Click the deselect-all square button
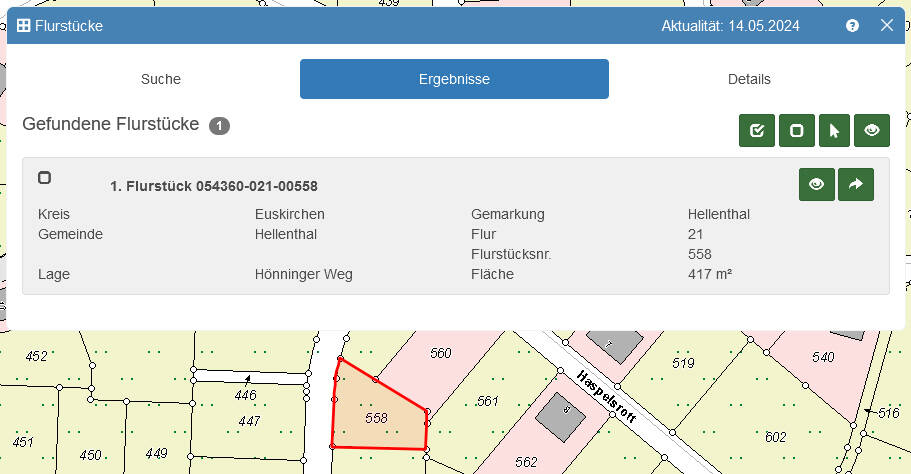This screenshot has width=911, height=474. pos(796,130)
